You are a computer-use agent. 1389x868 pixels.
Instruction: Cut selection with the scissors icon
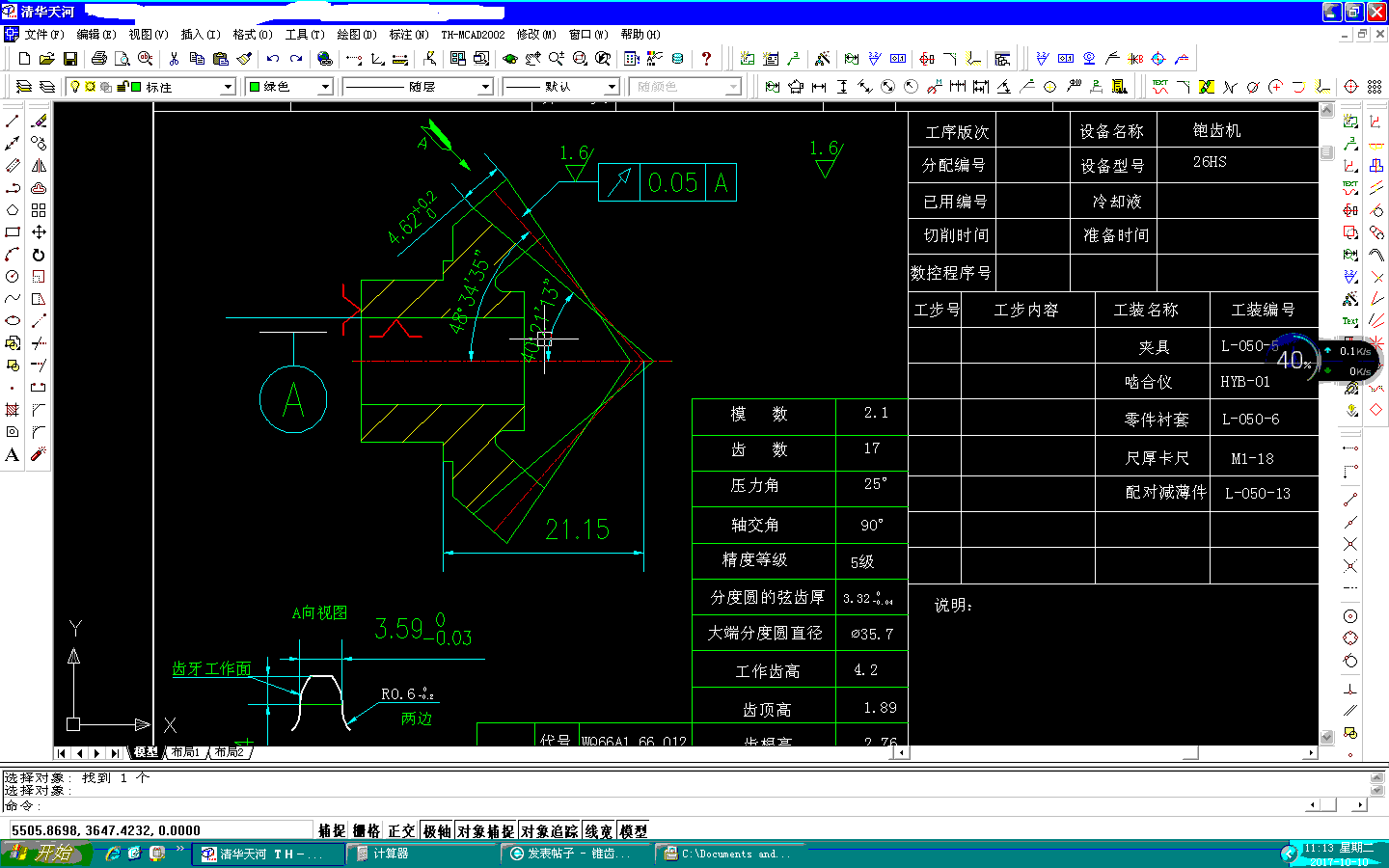pos(174,59)
